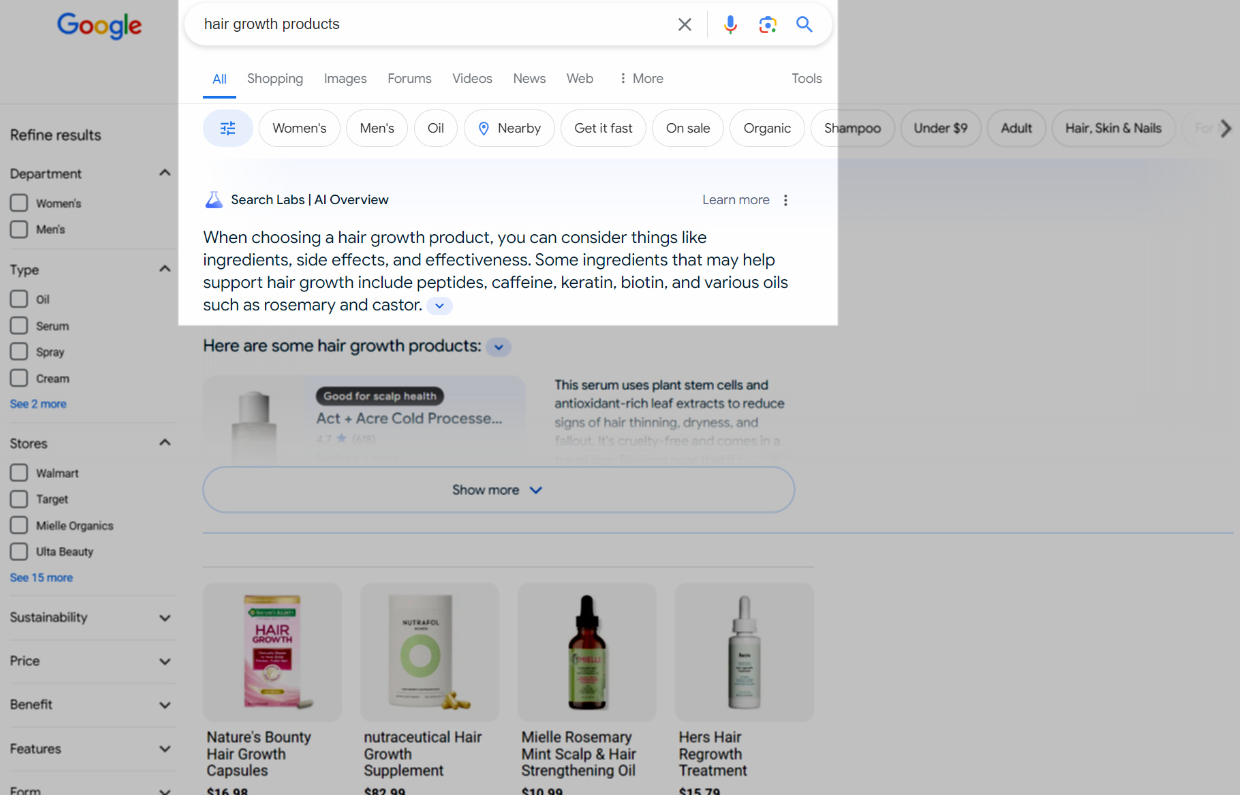Screen dimensions: 1240x795
Task: Check the Target store checkbox
Action: (x=18, y=499)
